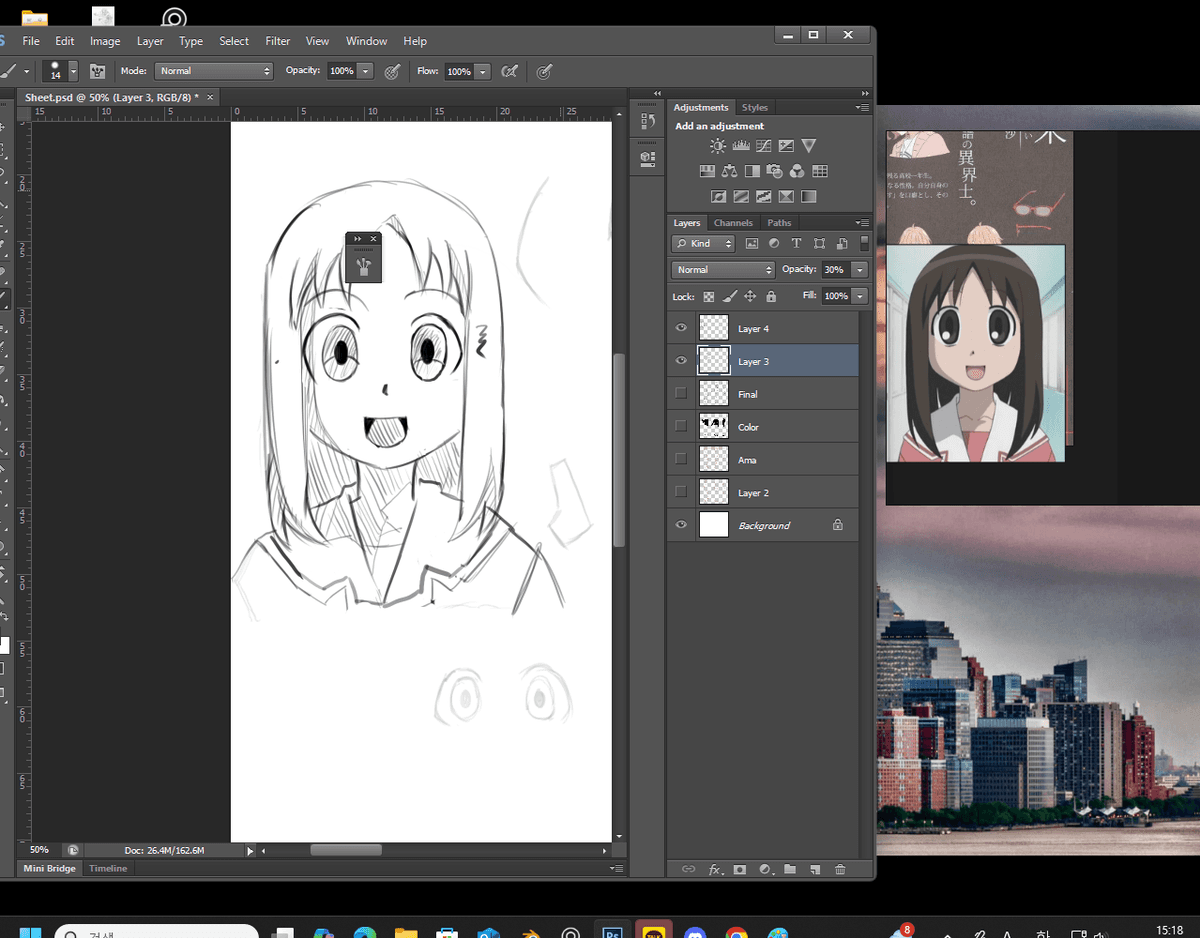The height and width of the screenshot is (938, 1200).
Task: Click the Curves adjustment icon
Action: pyautogui.click(x=764, y=146)
